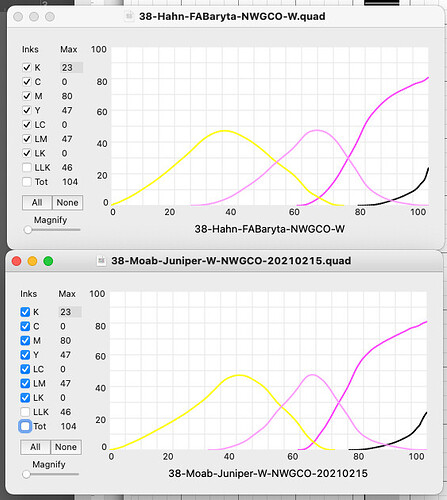
Task: Toggle Y ink checkbox in Moab-Juniper window
Action: click(25, 355)
